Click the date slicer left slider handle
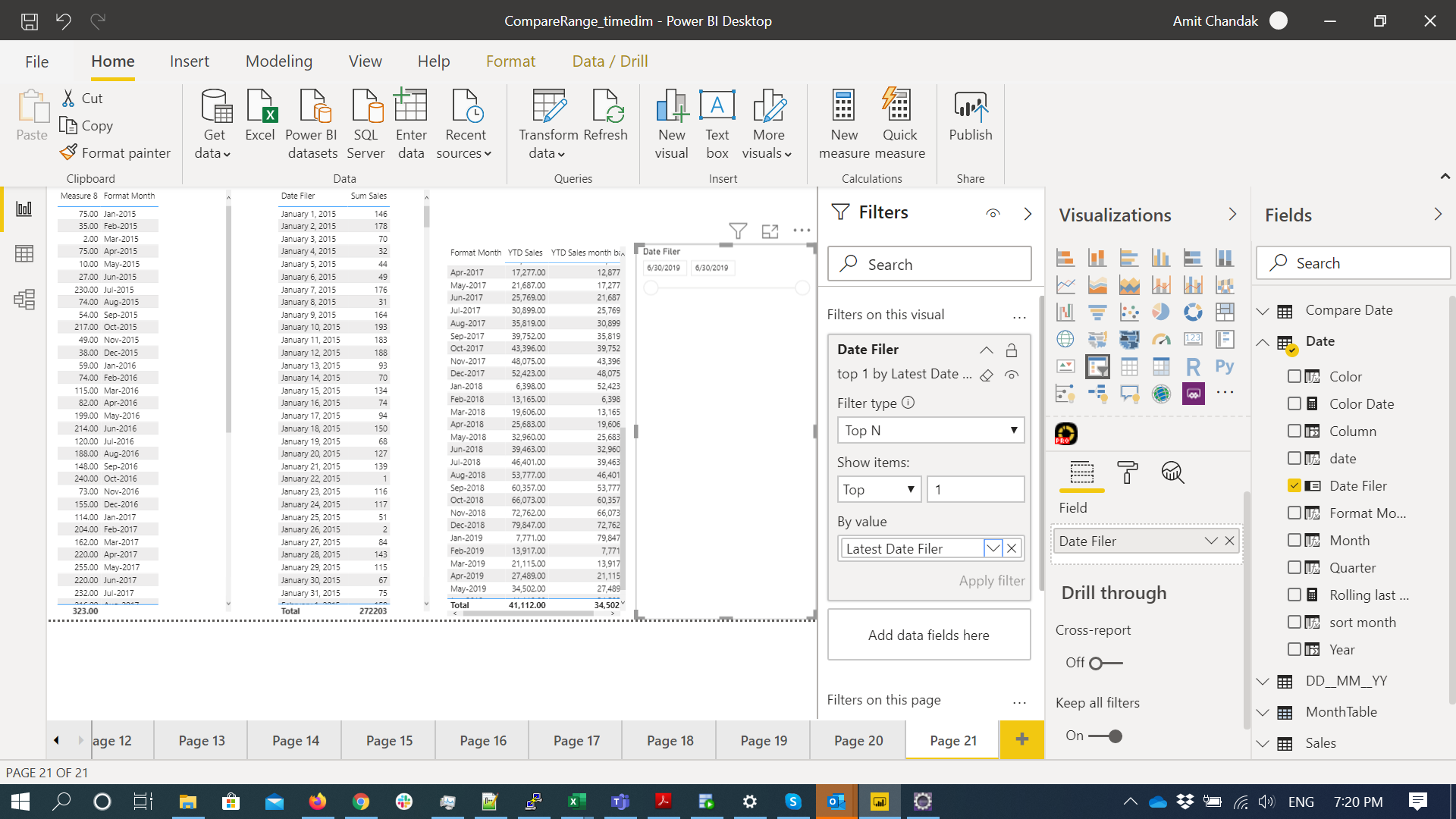 point(651,288)
